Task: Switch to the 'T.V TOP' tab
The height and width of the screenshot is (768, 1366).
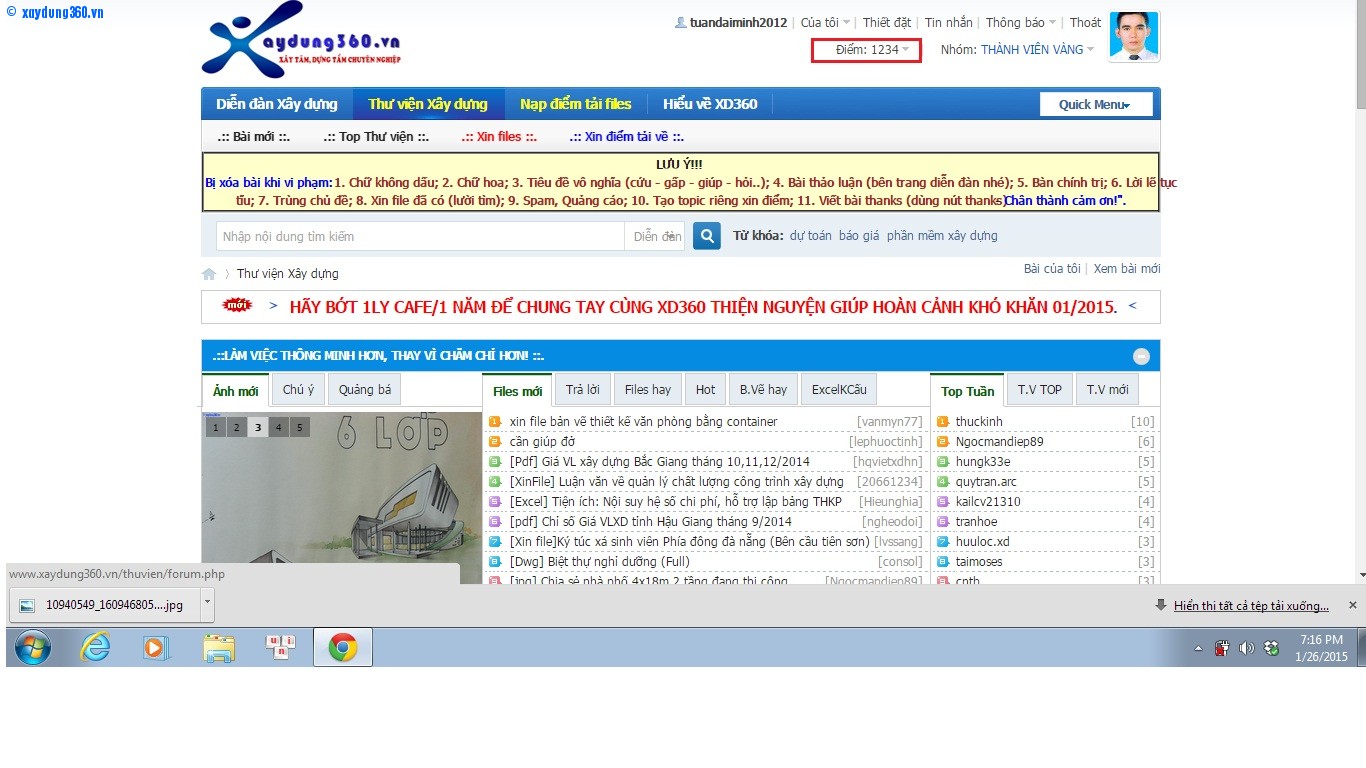Action: click(x=1040, y=390)
